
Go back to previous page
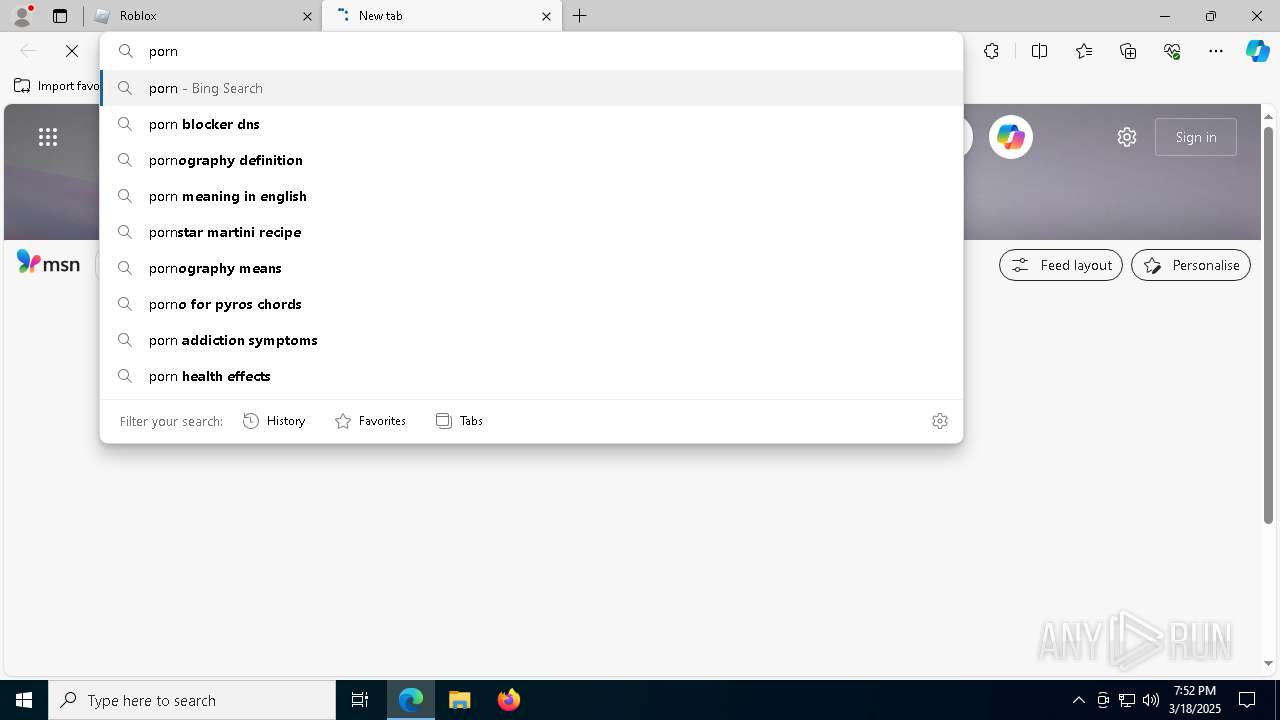pyautogui.click(x=28, y=51)
